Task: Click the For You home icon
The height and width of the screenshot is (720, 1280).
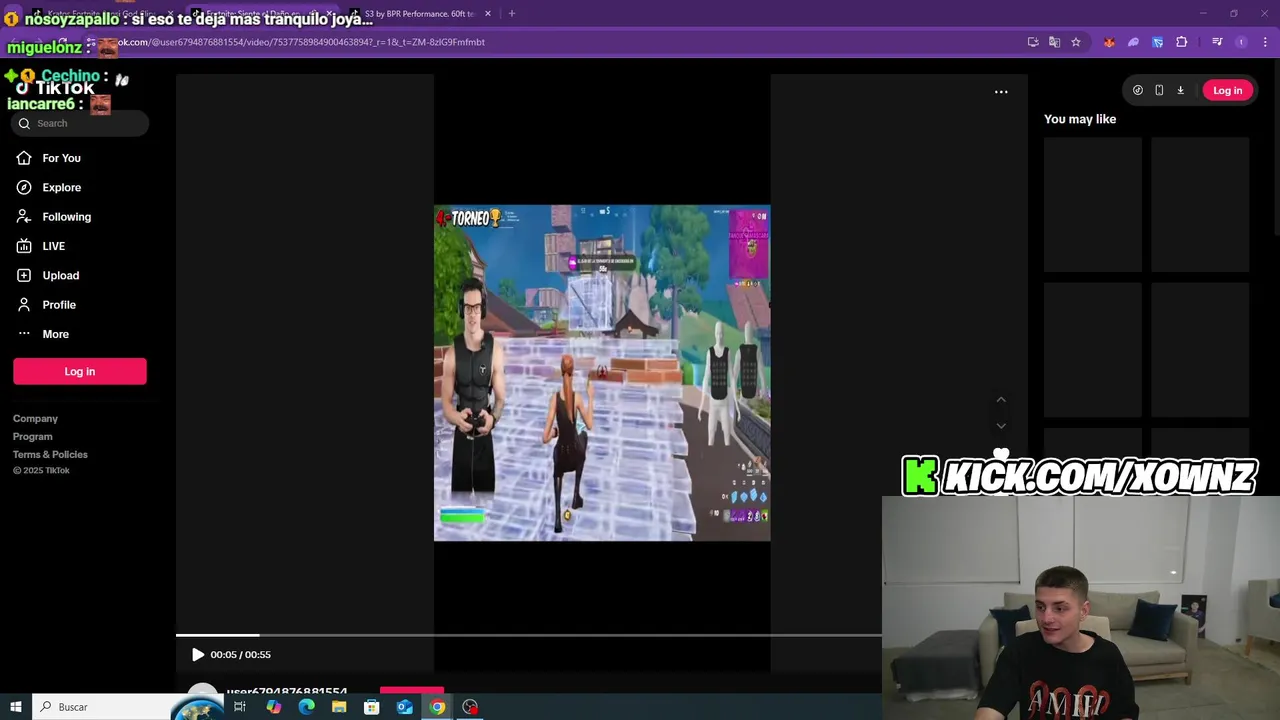Action: [x=24, y=158]
